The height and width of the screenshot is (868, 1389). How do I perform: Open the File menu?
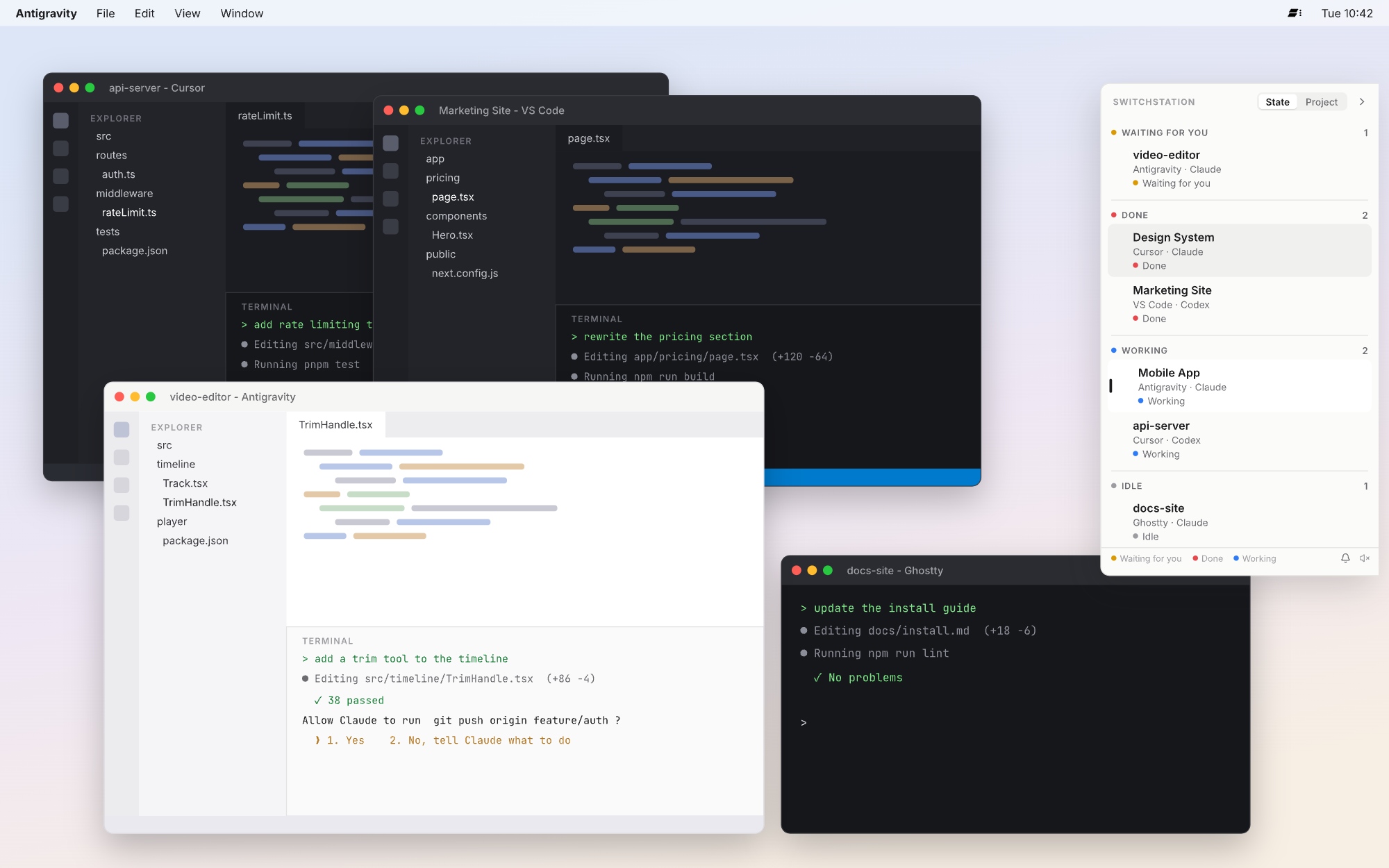[106, 13]
